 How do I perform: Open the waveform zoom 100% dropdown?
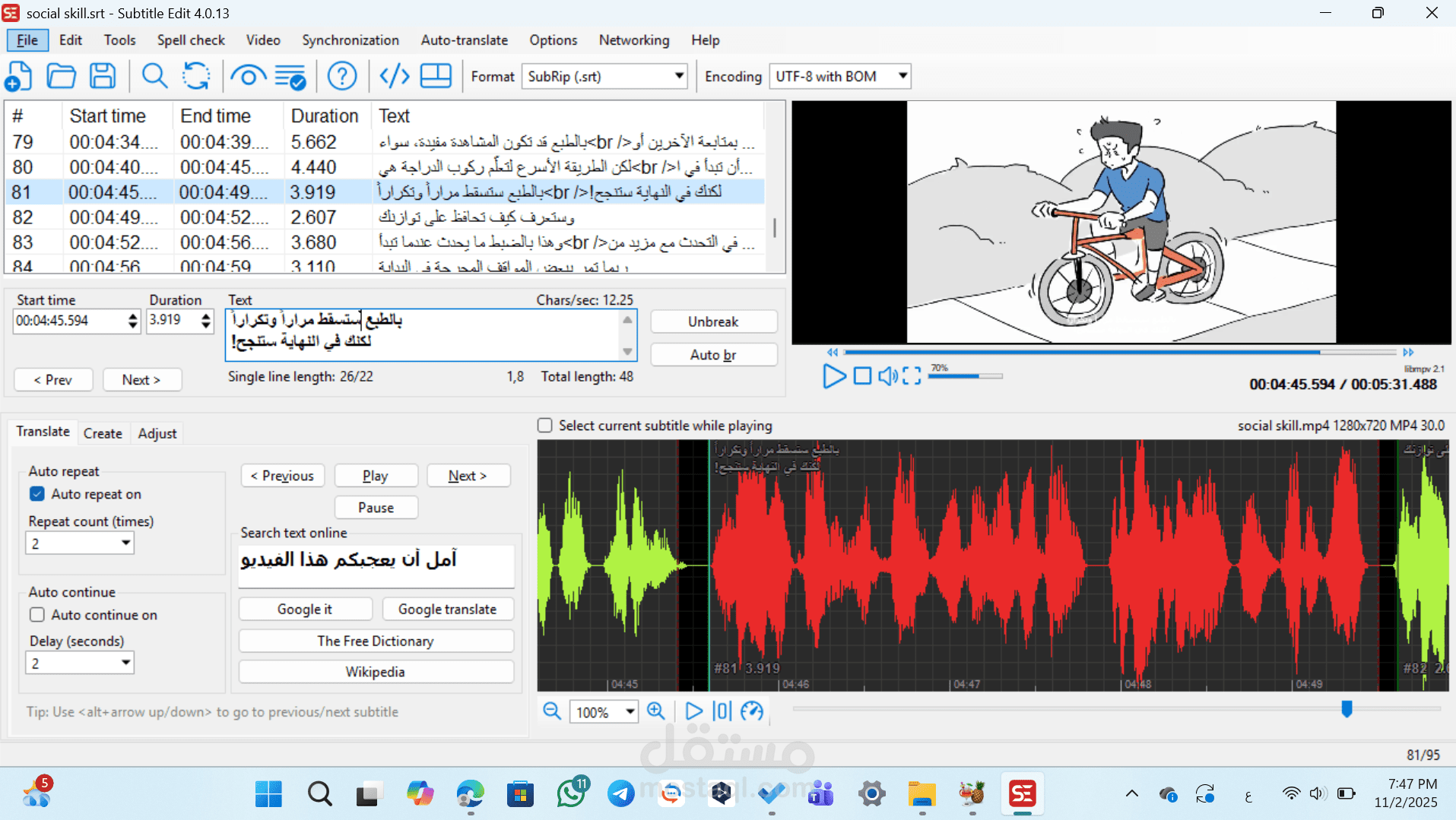tap(630, 712)
